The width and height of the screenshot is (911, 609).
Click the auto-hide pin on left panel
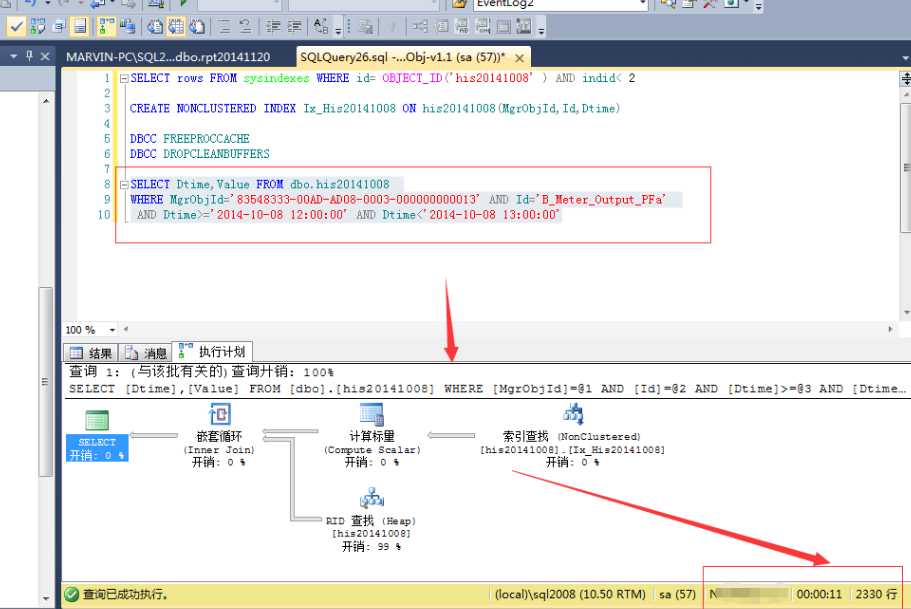29,55
